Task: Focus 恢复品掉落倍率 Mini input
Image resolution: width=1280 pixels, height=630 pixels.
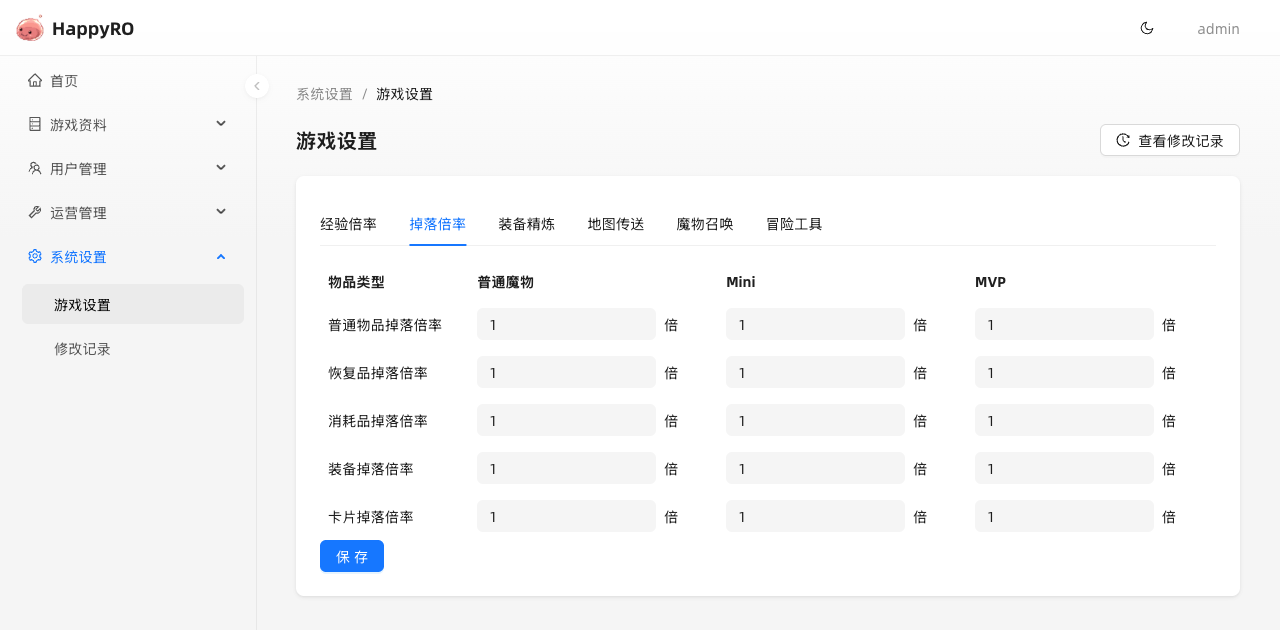Action: (x=815, y=372)
